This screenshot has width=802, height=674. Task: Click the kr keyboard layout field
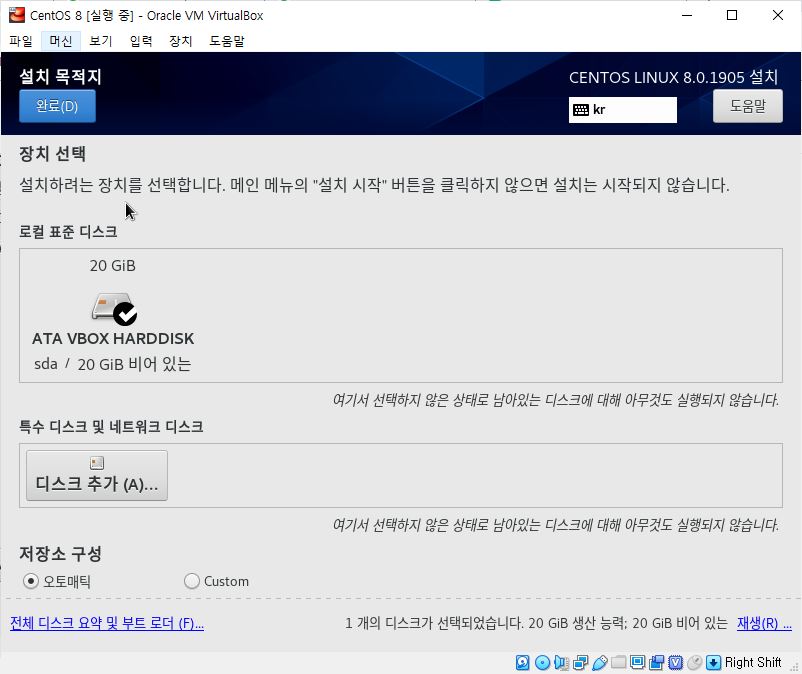coord(622,110)
